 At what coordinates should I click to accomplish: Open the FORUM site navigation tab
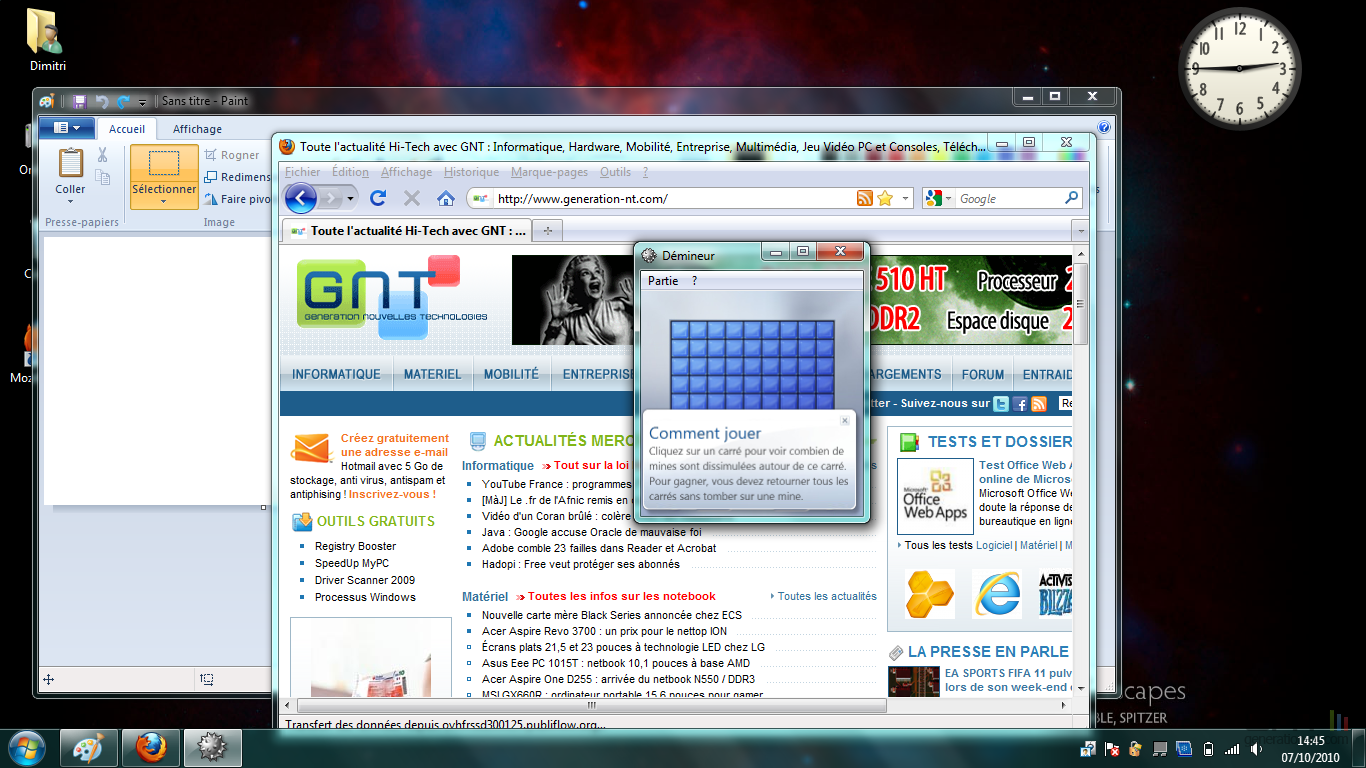[x=983, y=374]
